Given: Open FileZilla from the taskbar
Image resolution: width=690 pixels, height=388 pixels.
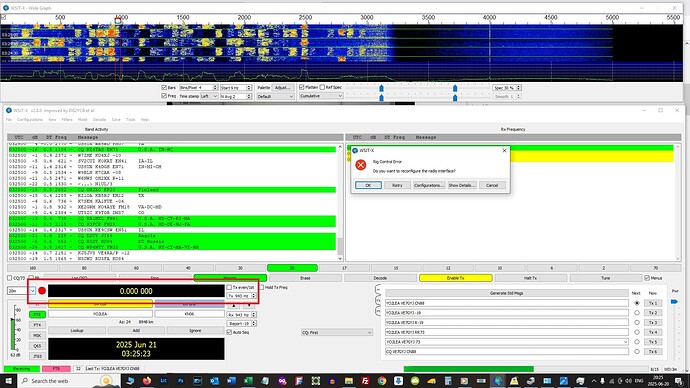Looking at the screenshot, I should [x=365, y=381].
